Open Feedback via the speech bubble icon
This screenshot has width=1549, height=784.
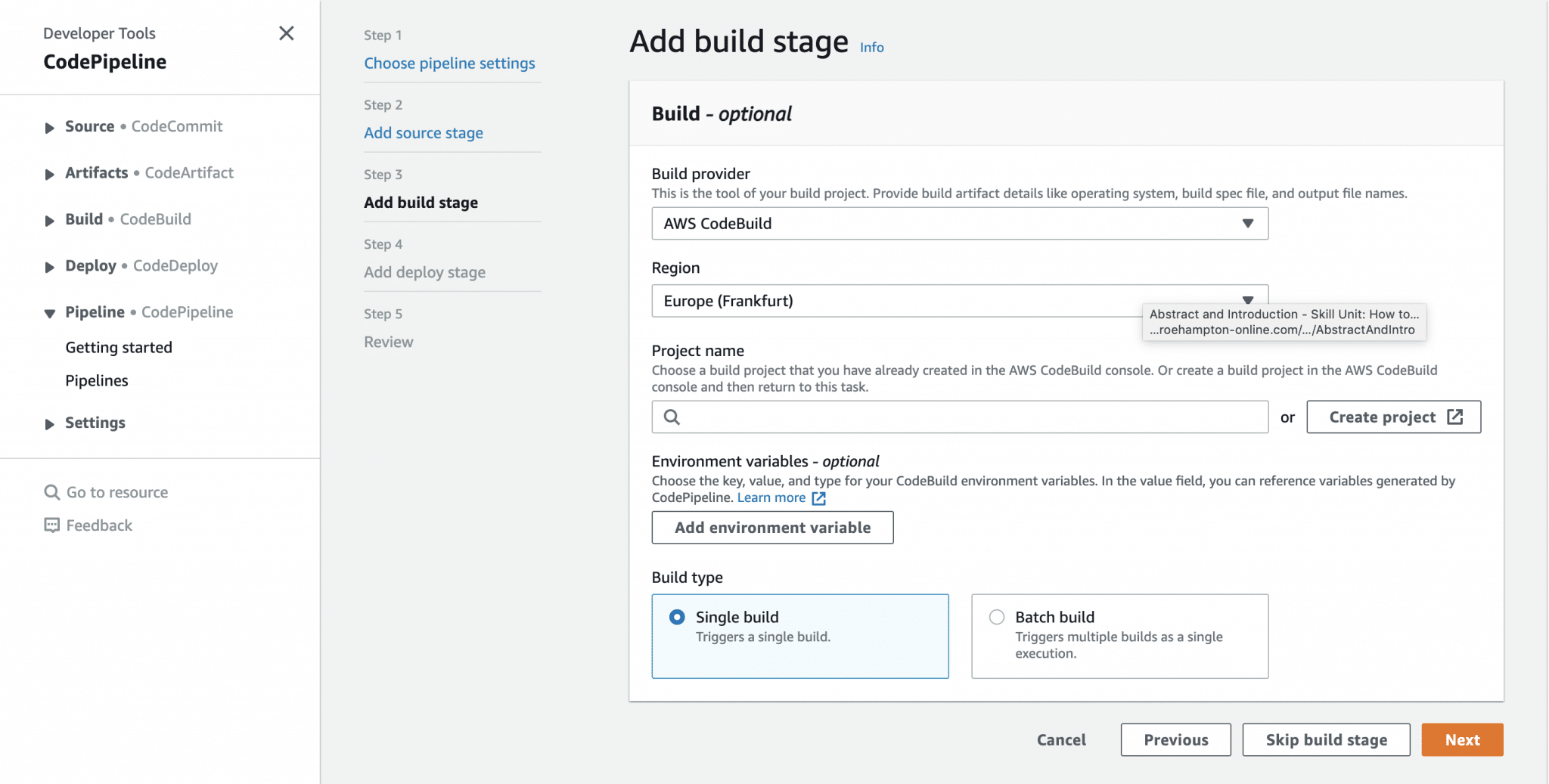pyautogui.click(x=51, y=525)
